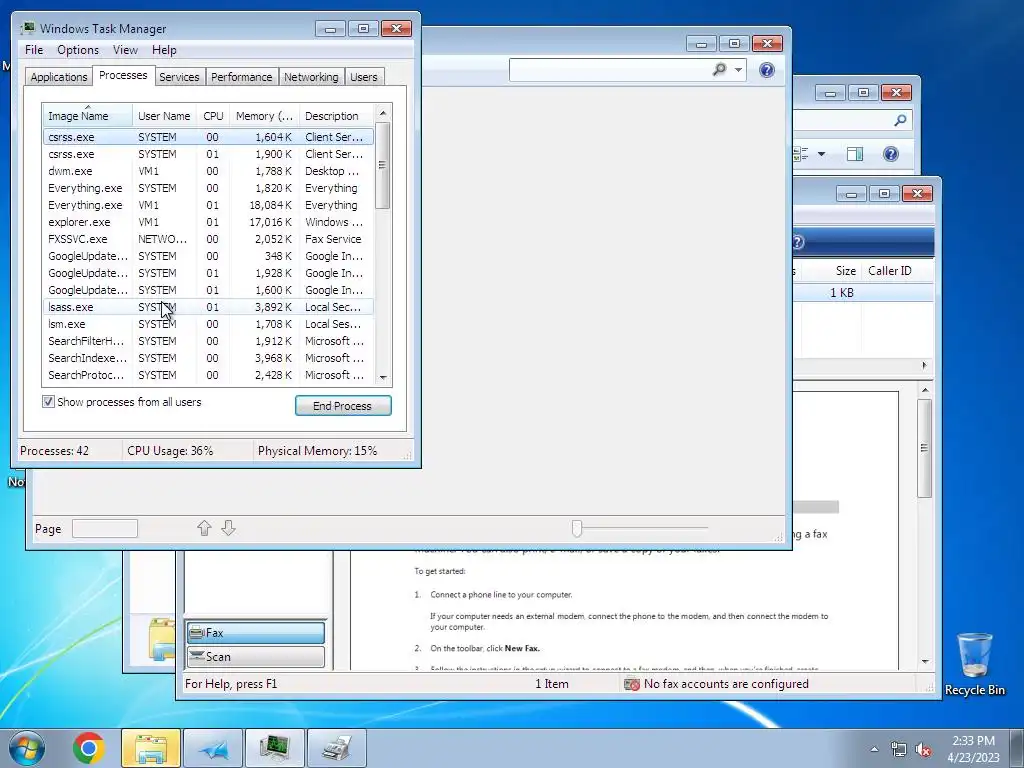Select the dwm.exe process row
Image resolution: width=1024 pixels, height=768 pixels.
click(208, 171)
